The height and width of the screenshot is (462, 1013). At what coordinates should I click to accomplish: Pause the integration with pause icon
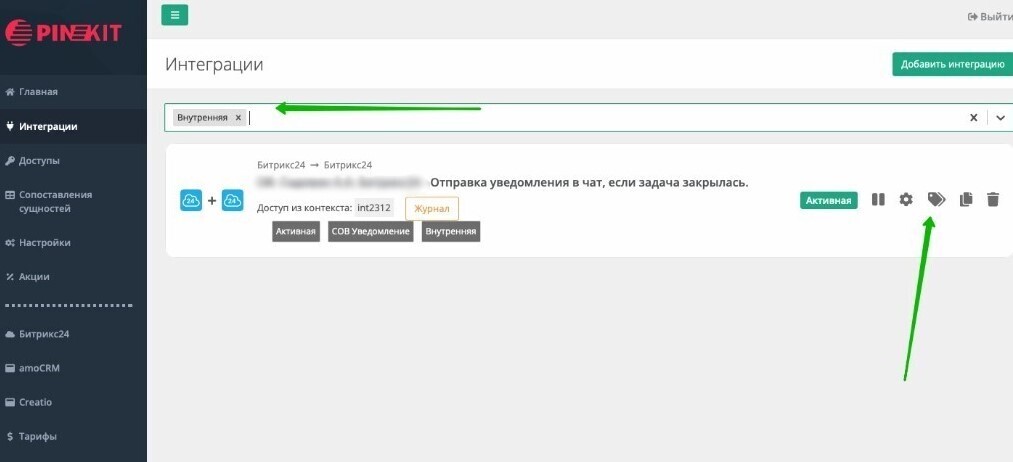pyautogui.click(x=878, y=200)
